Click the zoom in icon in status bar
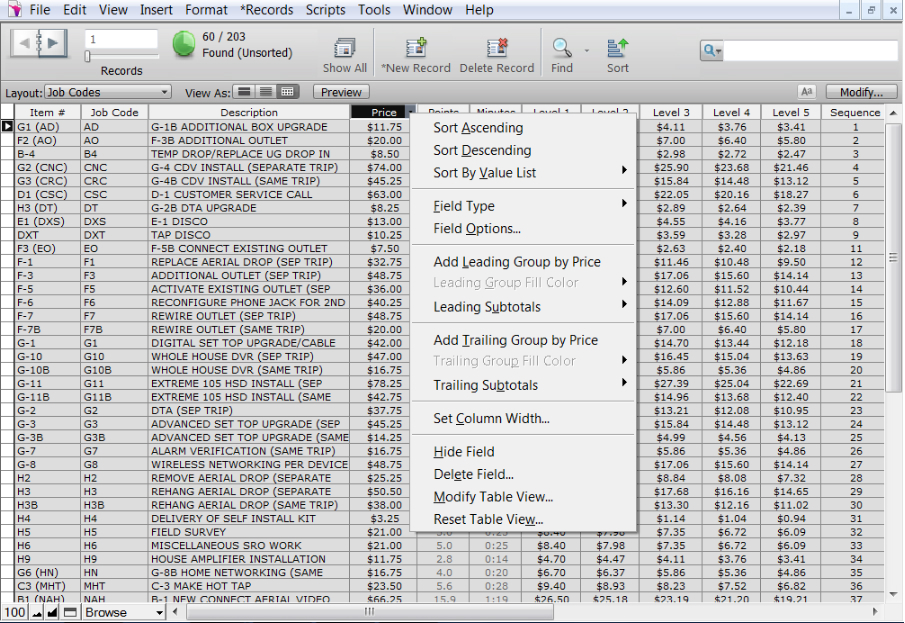This screenshot has height=623, width=905. [x=53, y=612]
